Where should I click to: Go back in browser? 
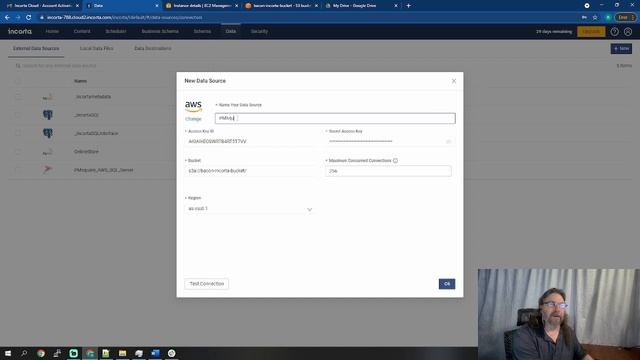[x=7, y=18]
